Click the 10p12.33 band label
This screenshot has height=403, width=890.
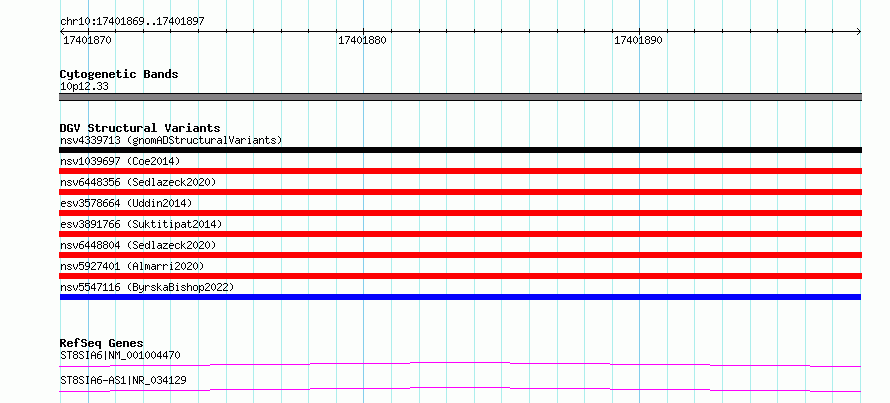[x=84, y=87]
